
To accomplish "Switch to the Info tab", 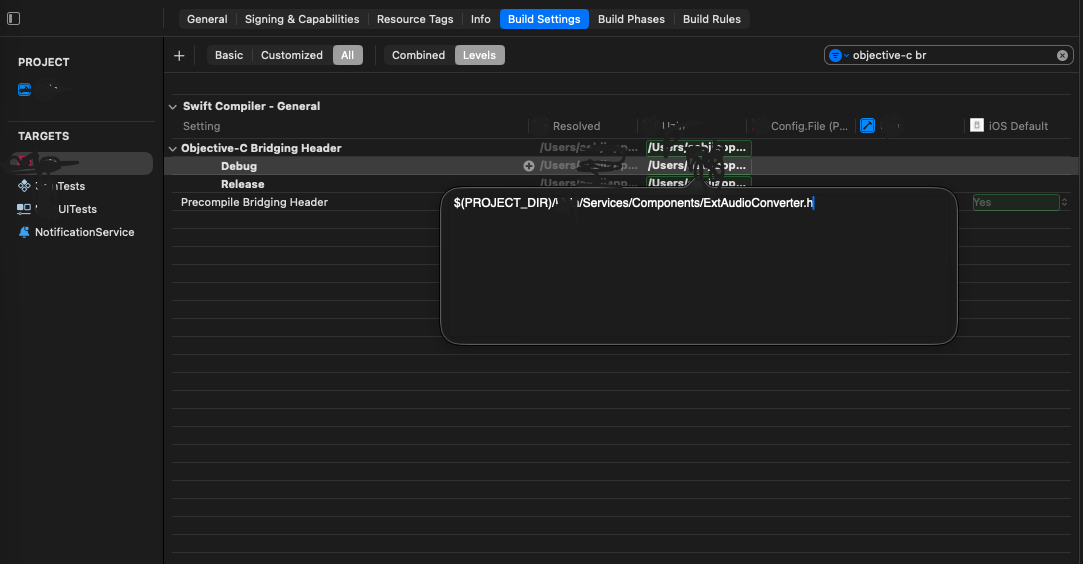I will click(x=481, y=19).
